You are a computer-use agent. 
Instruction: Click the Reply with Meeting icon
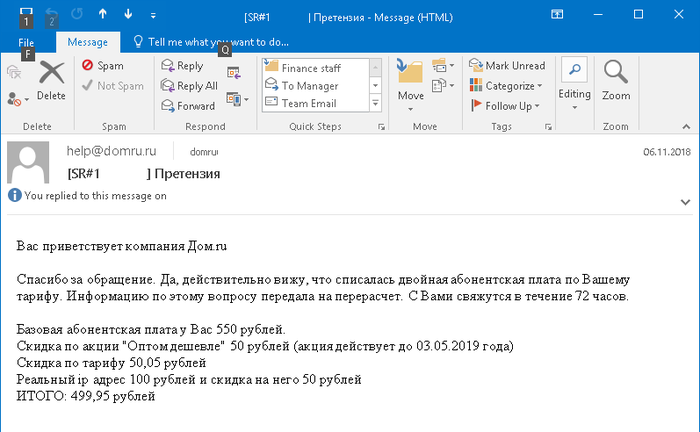coord(234,73)
